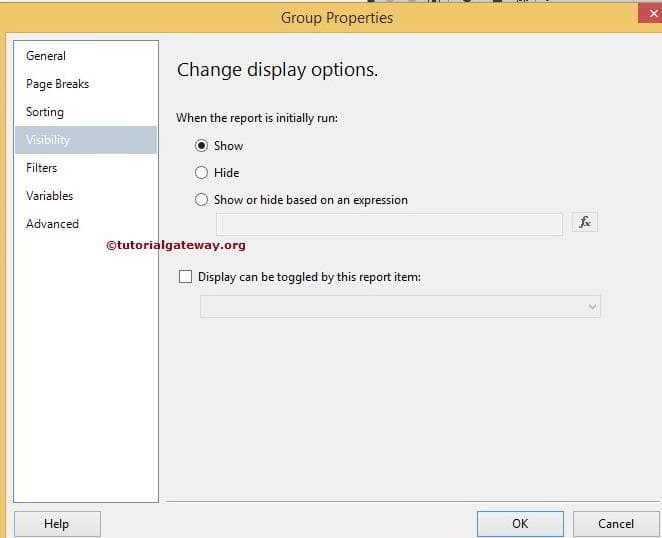Switch to the Variables page
The width and height of the screenshot is (662, 538).
[x=86, y=196]
